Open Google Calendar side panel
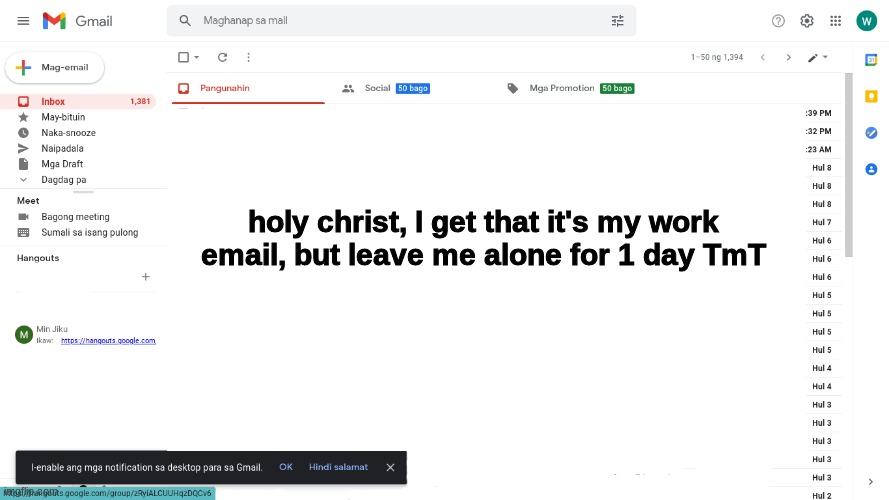The image size is (889, 500). 871,60
